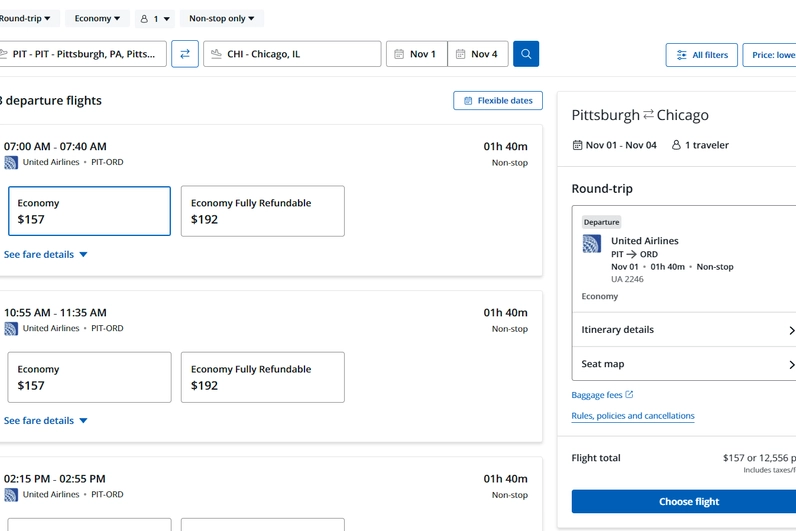The height and width of the screenshot is (531, 796).
Task: Click United Airlines logo on 10:55 AM flight
Action: coord(11,328)
